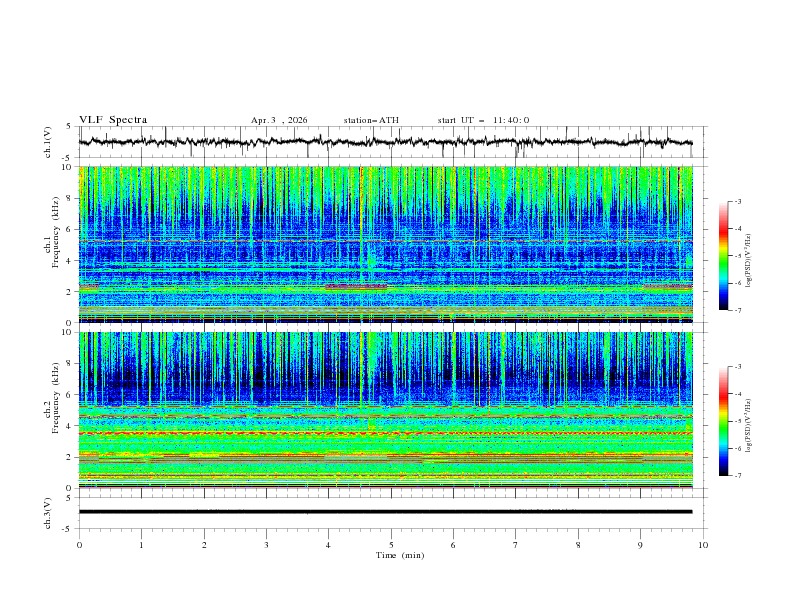Click the "-3" label on ch.1 color bar

click(x=737, y=201)
